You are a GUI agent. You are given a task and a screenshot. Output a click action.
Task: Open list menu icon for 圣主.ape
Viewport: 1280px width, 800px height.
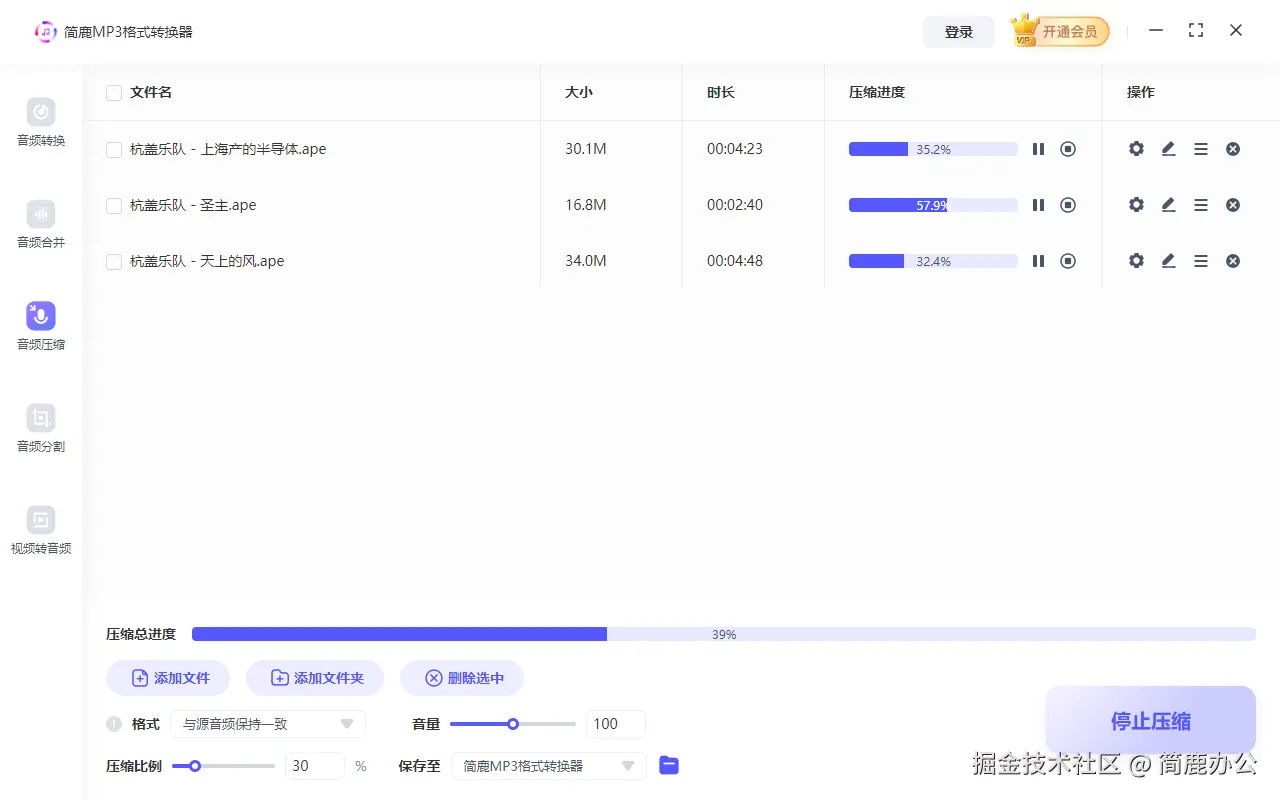1201,205
